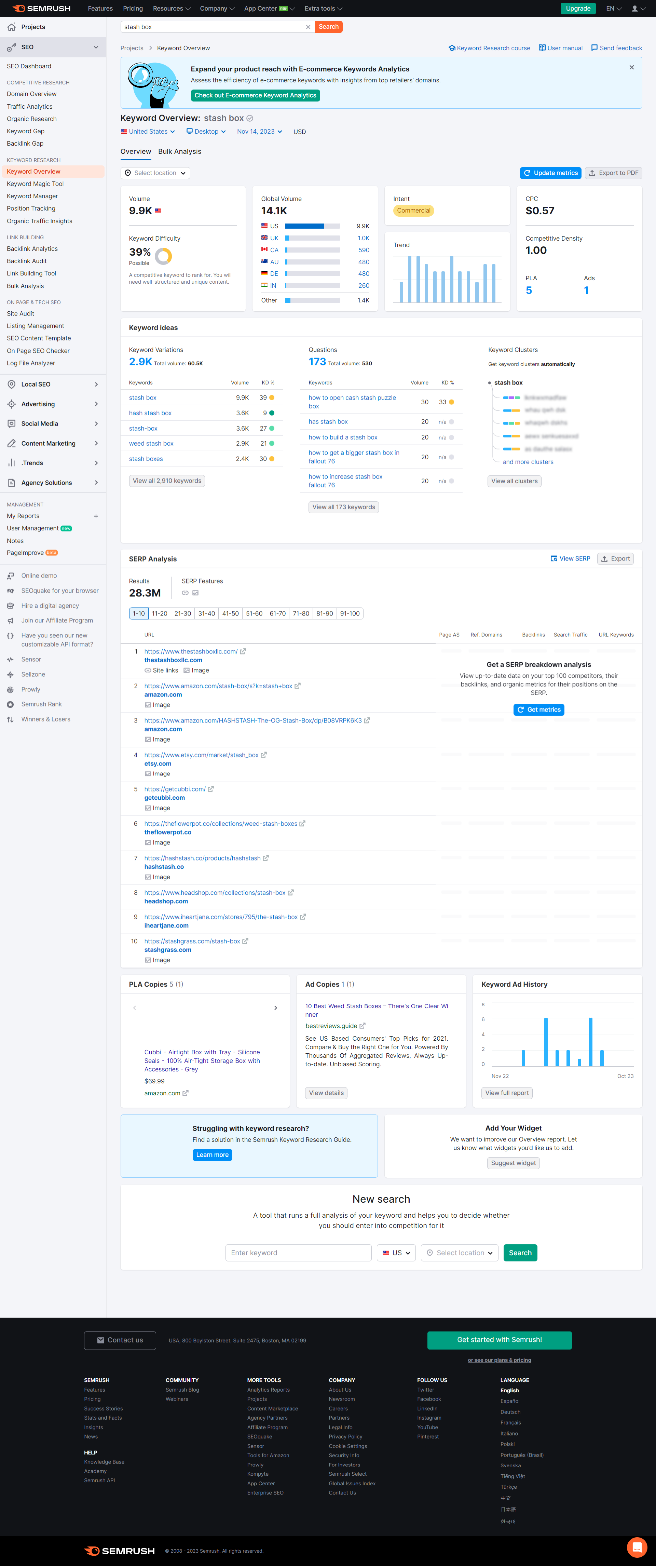656x1568 pixels.
Task: Select the 11-20 results range
Action: point(160,613)
